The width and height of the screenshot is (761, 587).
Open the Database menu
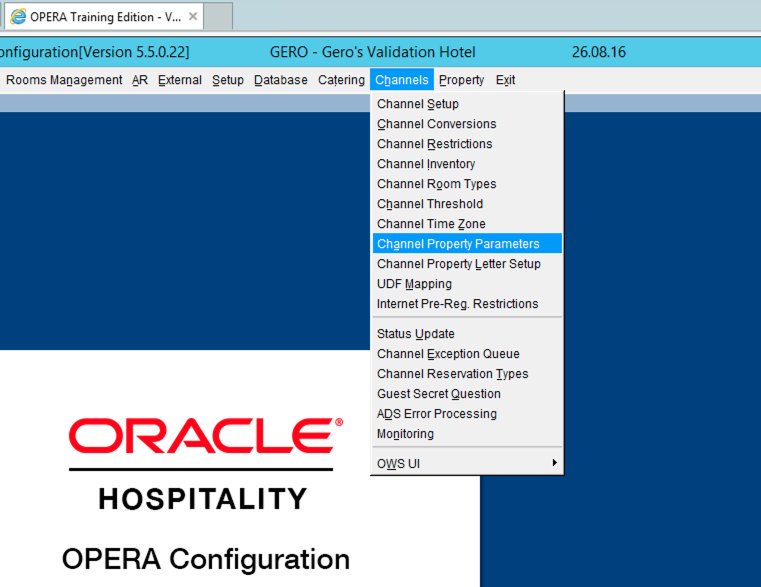click(281, 80)
